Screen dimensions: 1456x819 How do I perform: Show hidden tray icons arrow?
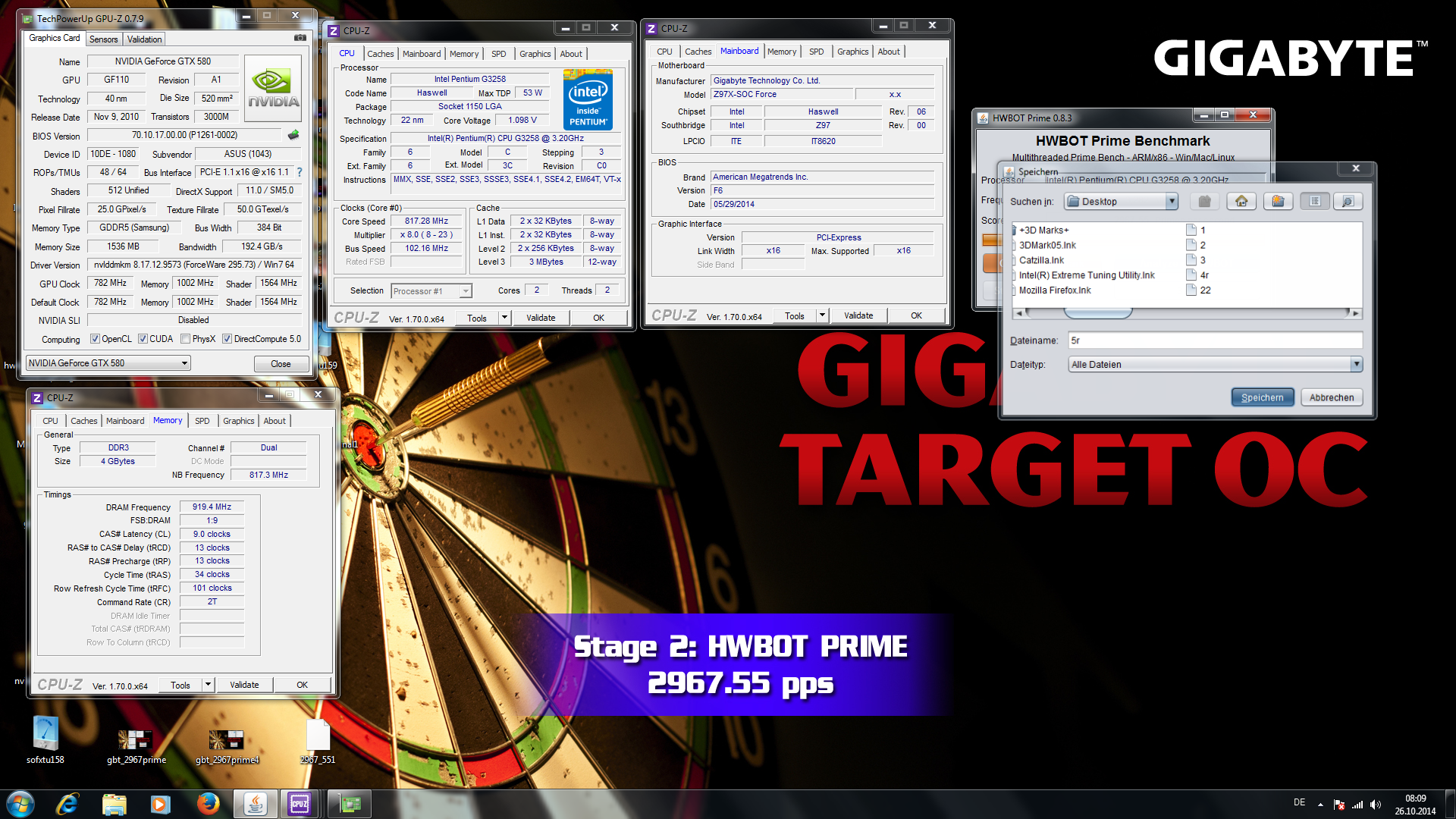coord(1320,805)
